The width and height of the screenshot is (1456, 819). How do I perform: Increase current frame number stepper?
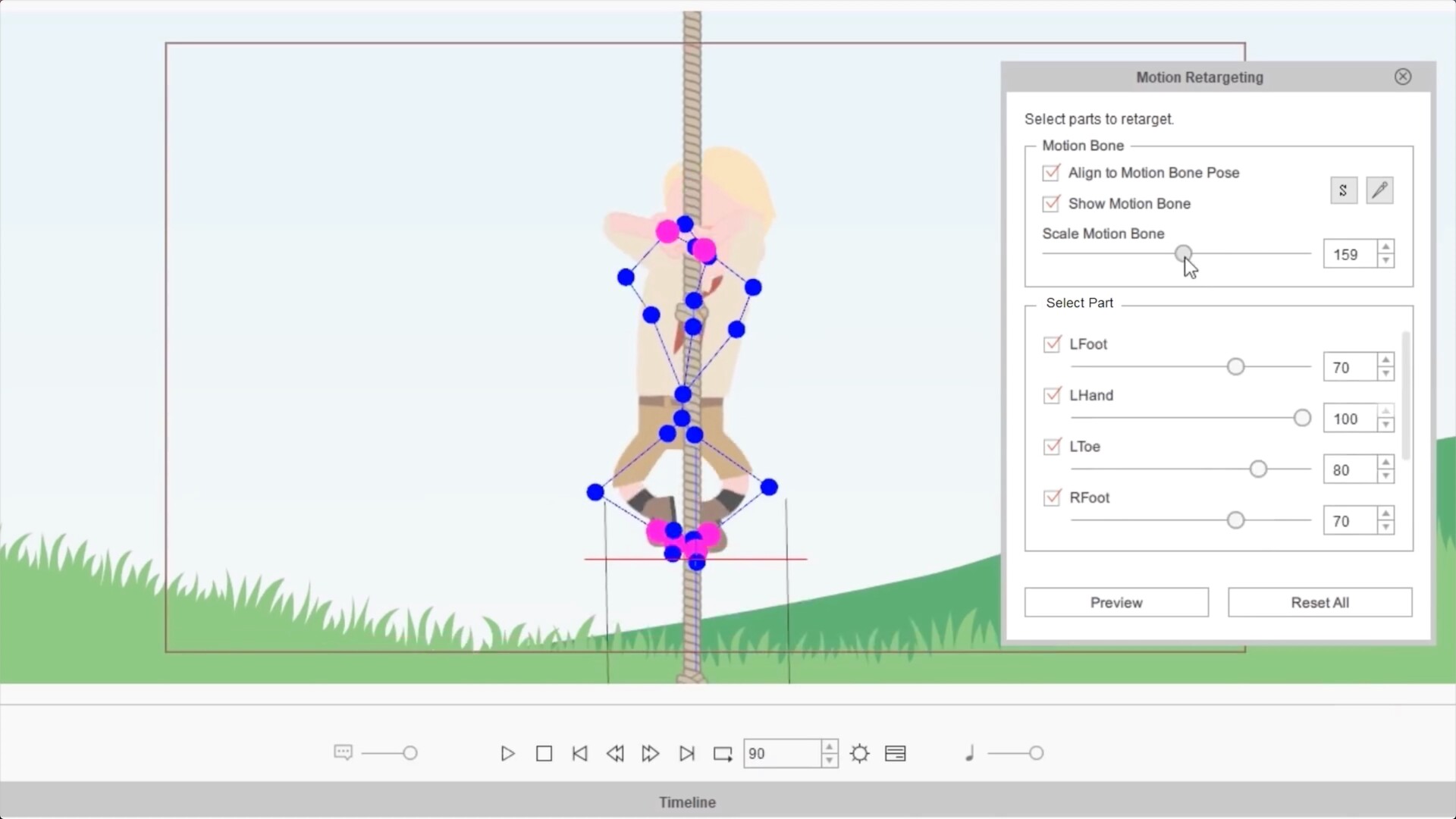[830, 746]
